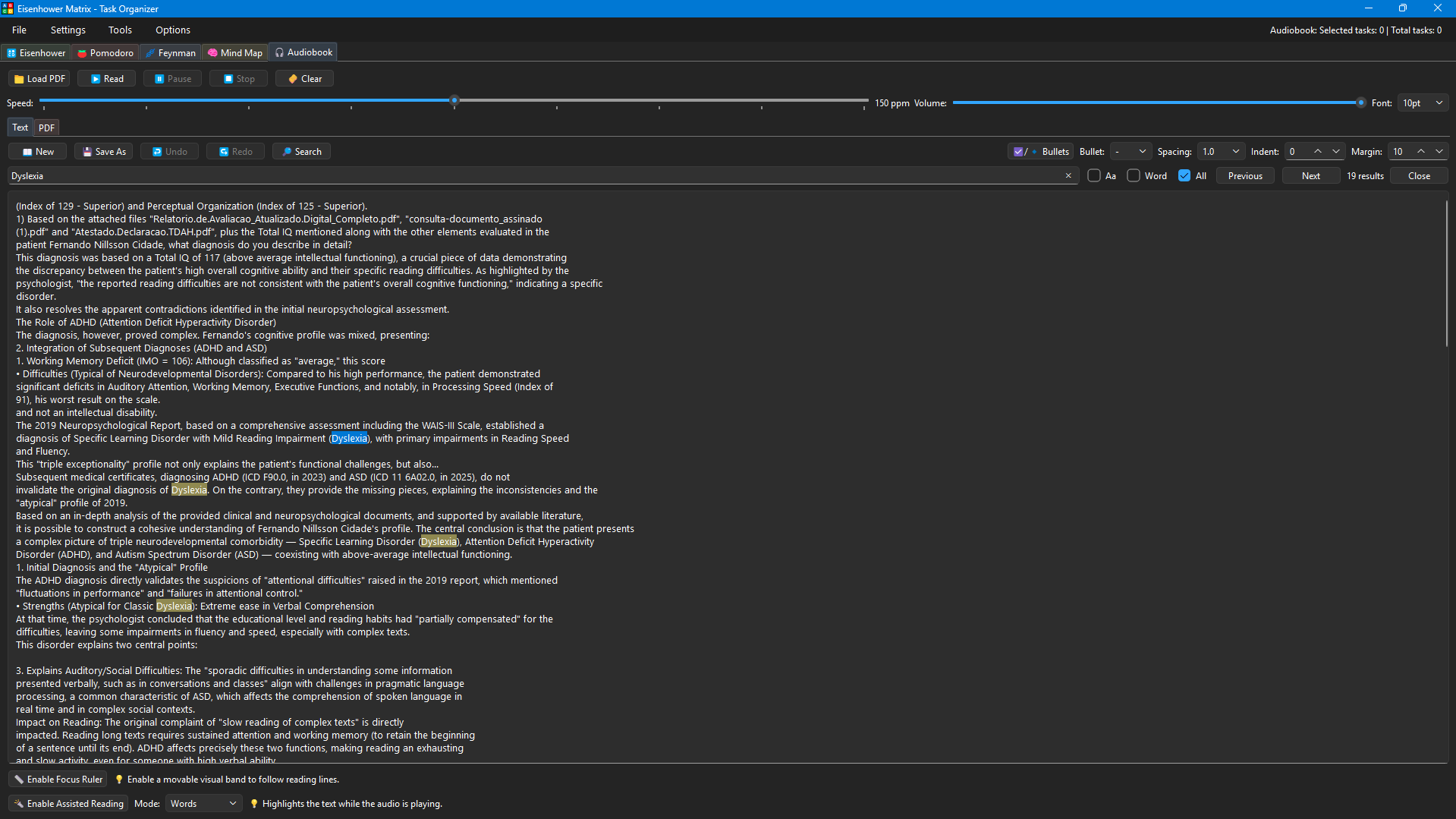Enable case-sensitive Aa checkbox
This screenshot has height=819, width=1456.
point(1094,176)
